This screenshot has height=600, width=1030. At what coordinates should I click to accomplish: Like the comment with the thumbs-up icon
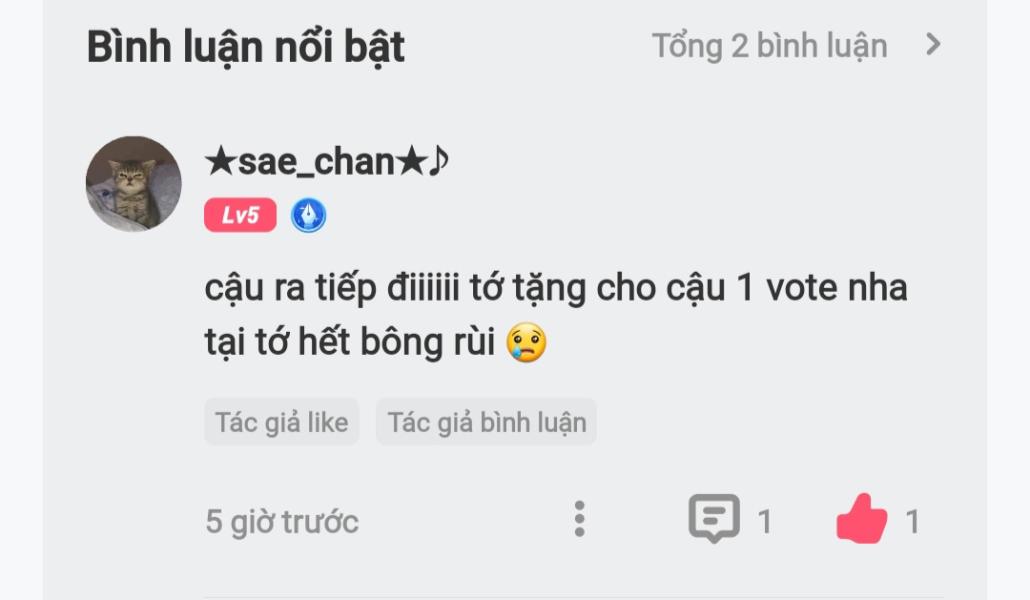861,519
